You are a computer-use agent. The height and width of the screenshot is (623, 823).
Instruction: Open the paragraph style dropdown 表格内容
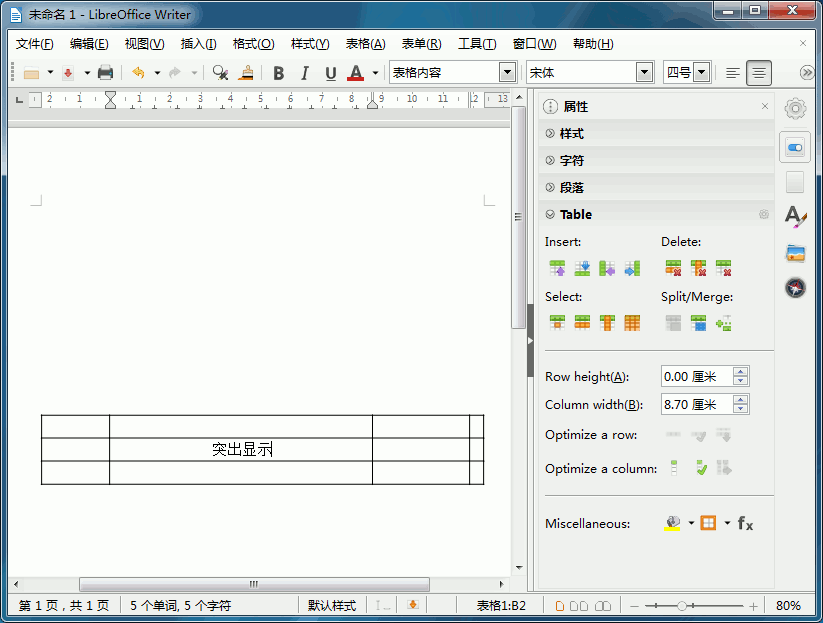point(507,73)
